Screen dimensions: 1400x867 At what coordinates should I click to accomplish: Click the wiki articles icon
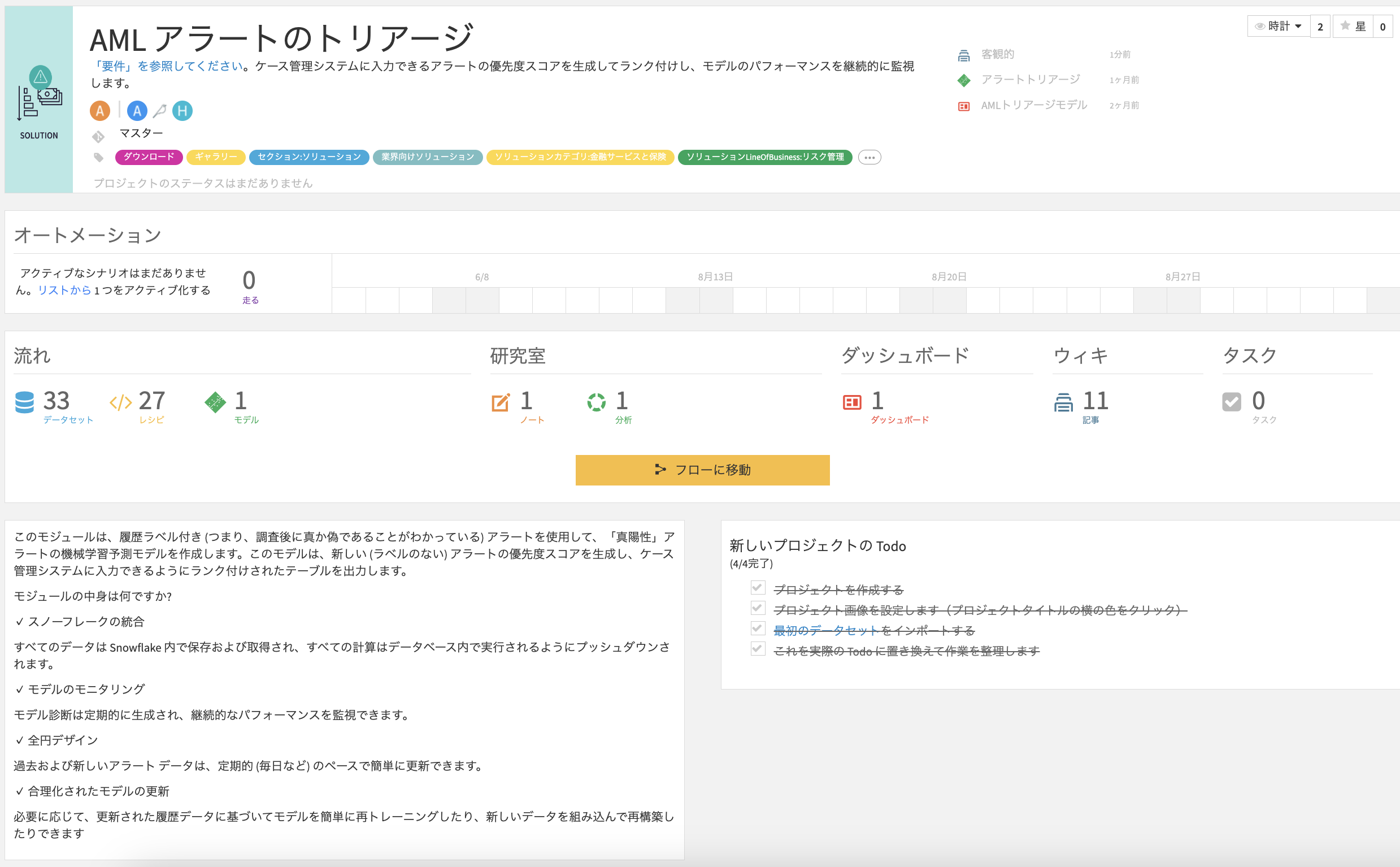point(1063,402)
